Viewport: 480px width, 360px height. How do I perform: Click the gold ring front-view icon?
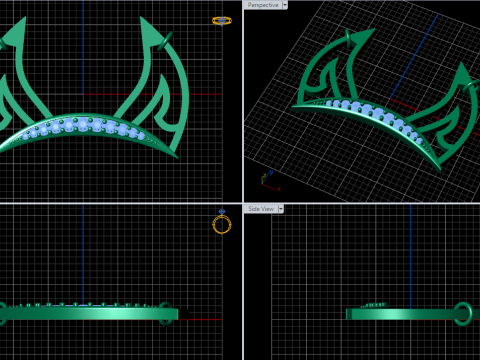[x=222, y=222]
